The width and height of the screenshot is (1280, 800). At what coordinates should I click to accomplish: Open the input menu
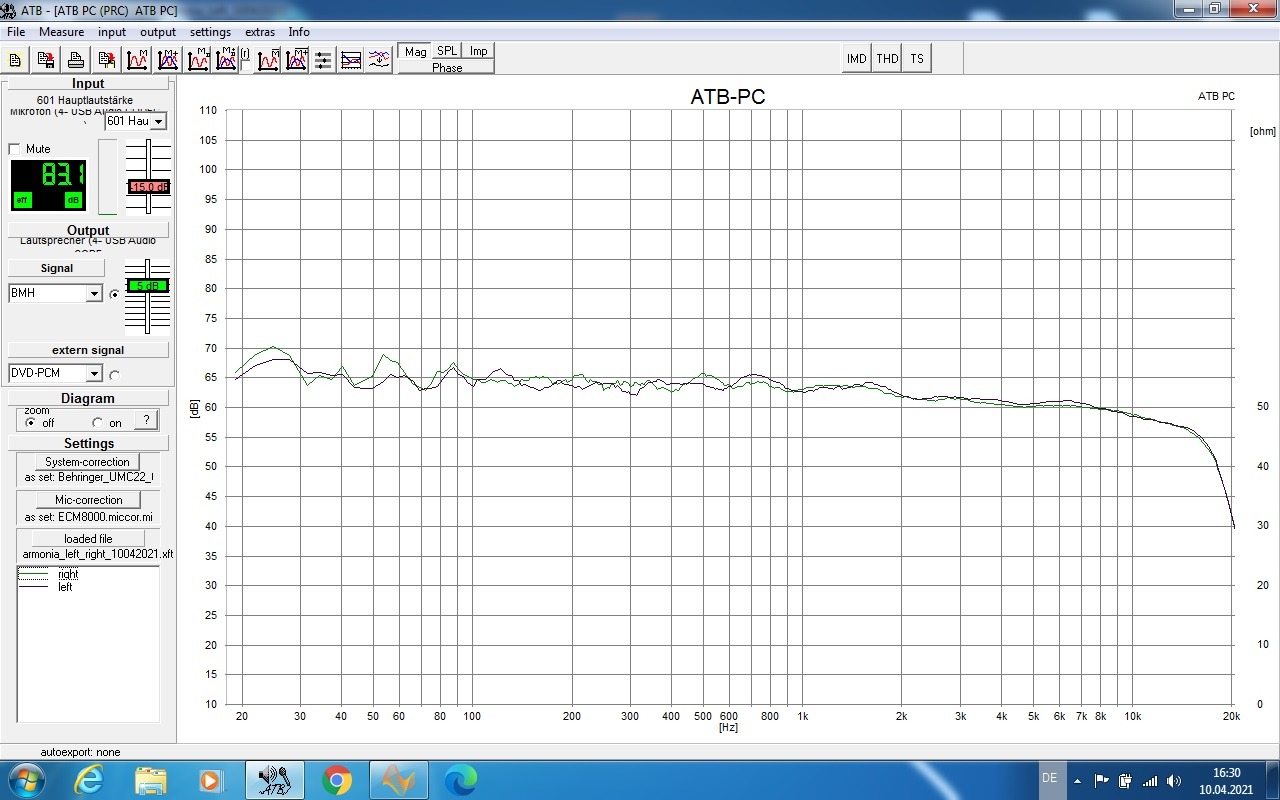112,32
